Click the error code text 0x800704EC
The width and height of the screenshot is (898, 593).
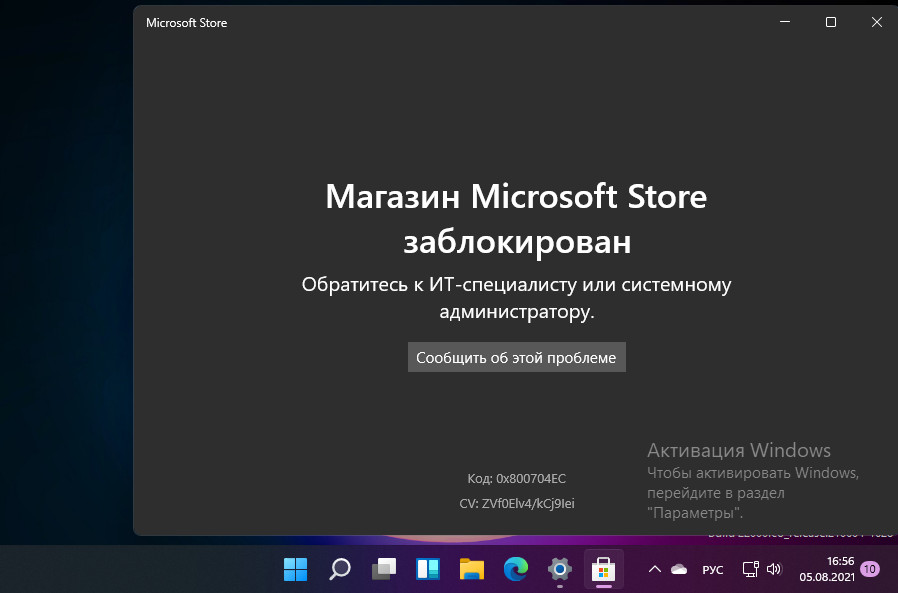point(531,478)
